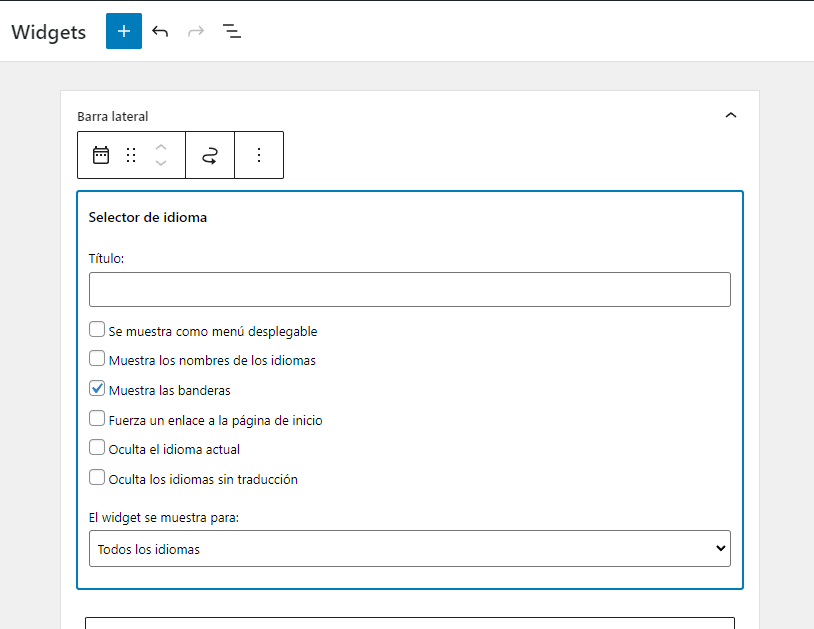Screen dimensions: 814x629
Task: Check Oculta los idiomas sin traducción
Action: pyautogui.click(x=97, y=477)
